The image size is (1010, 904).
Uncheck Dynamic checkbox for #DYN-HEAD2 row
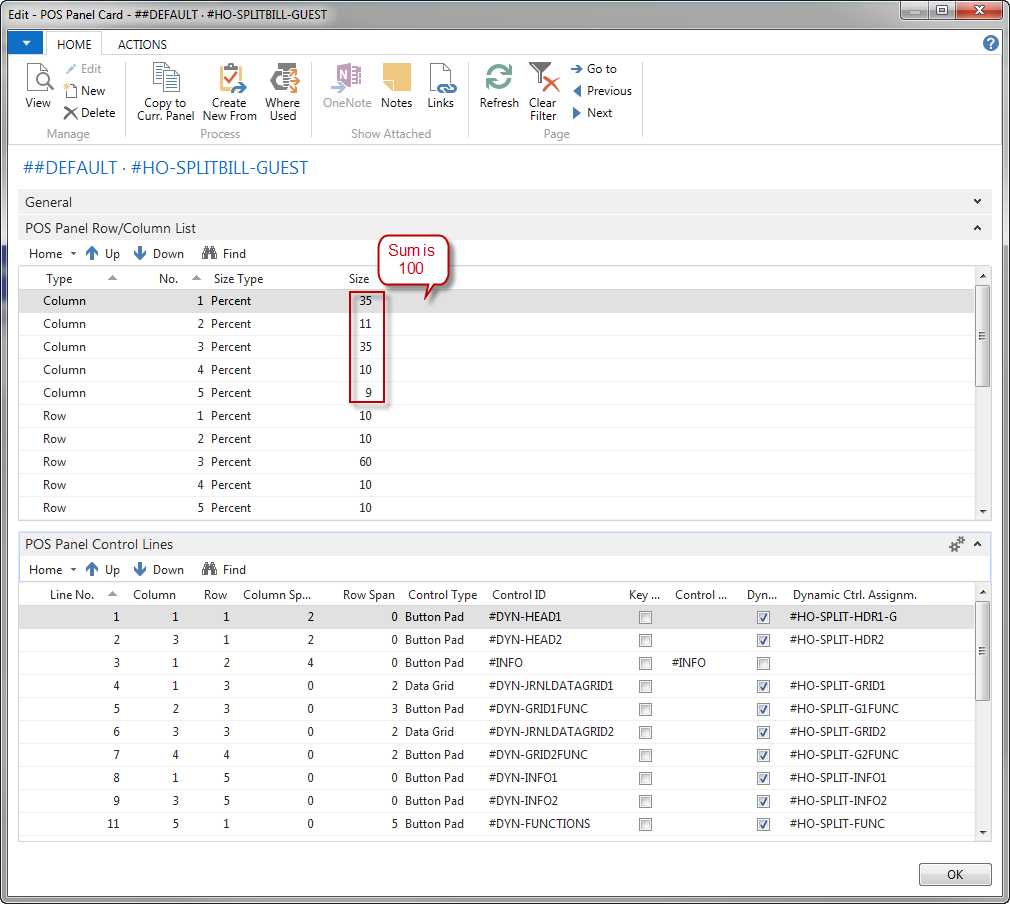(x=764, y=641)
